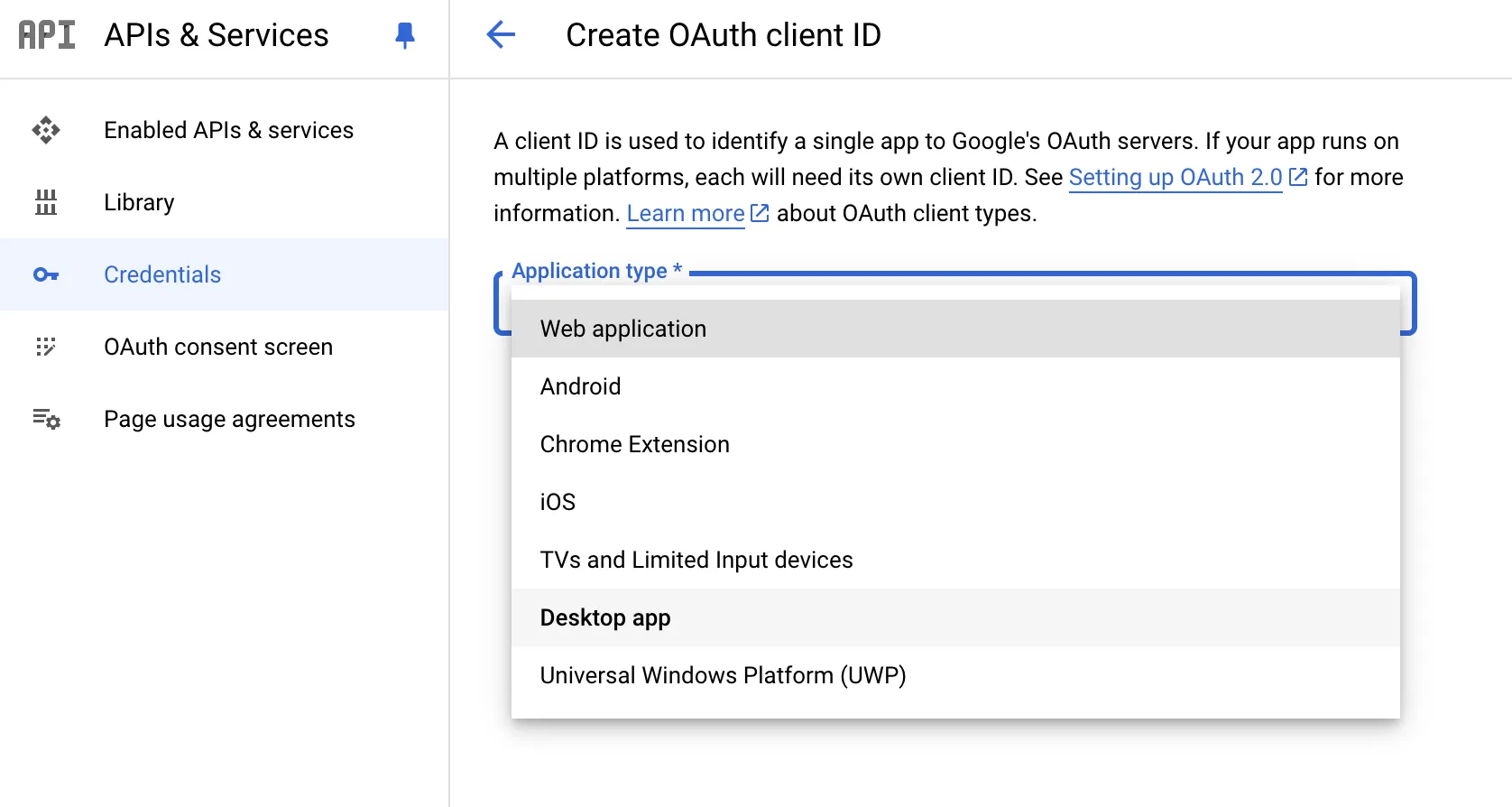The width and height of the screenshot is (1512, 807).
Task: Click external-link icon beside Learn more
Action: click(x=760, y=213)
